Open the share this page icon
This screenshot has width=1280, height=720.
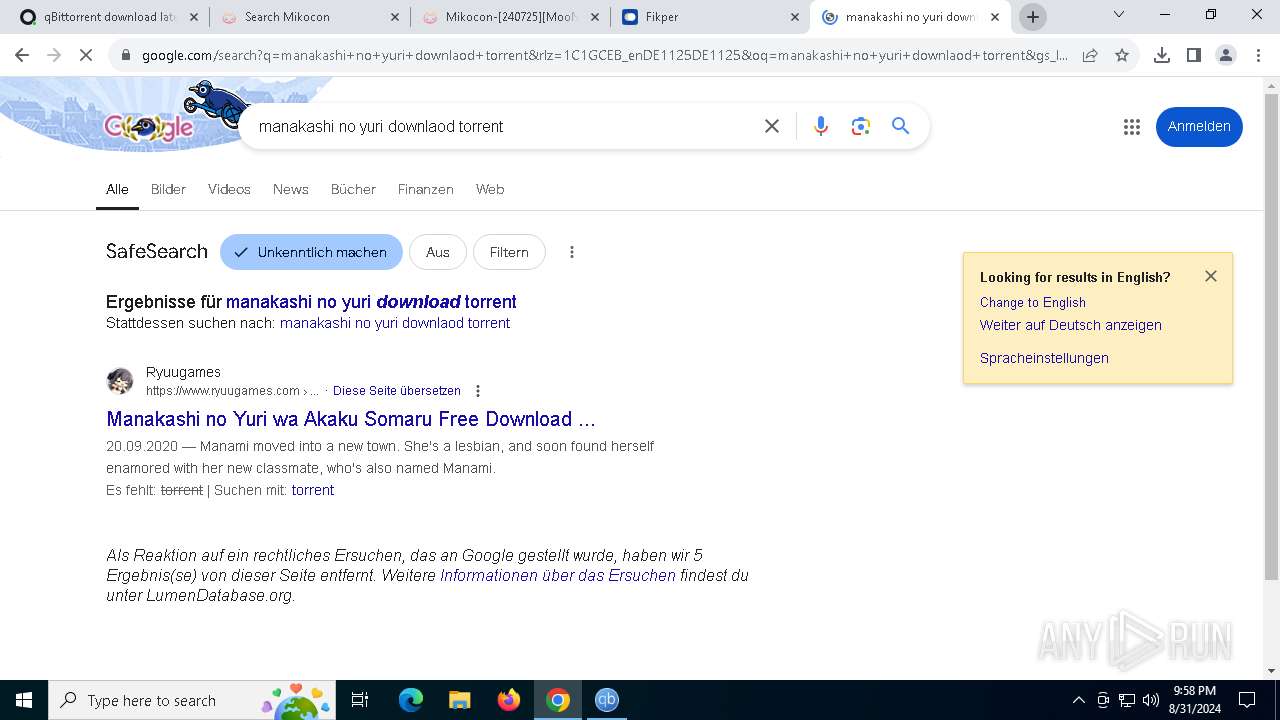pyautogui.click(x=1090, y=55)
